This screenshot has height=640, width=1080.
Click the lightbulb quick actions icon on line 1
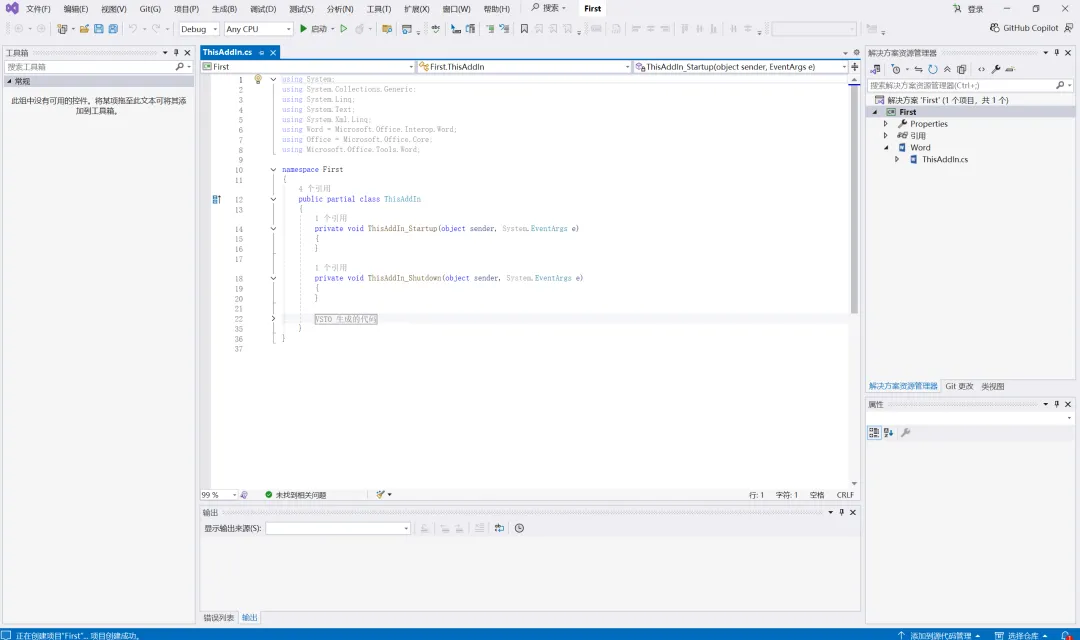(258, 79)
